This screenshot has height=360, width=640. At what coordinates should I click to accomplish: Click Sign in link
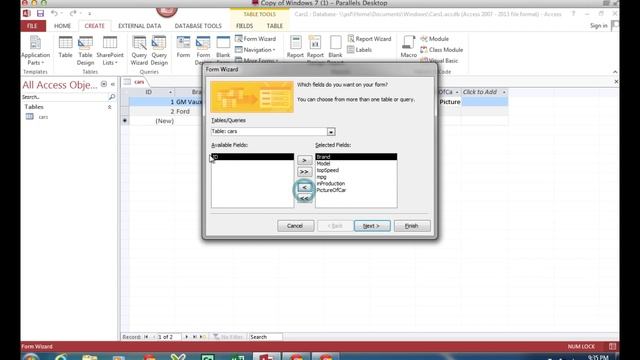(x=598, y=26)
